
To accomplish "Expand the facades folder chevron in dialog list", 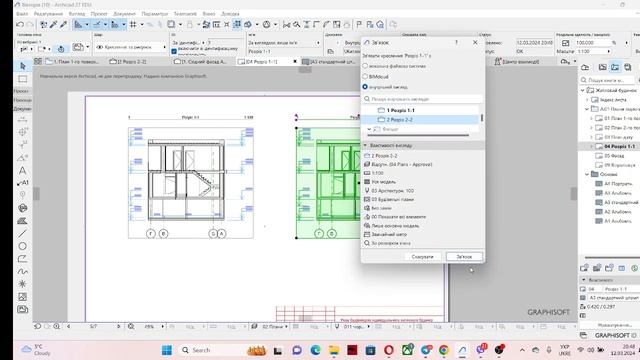I will pyautogui.click(x=369, y=129).
